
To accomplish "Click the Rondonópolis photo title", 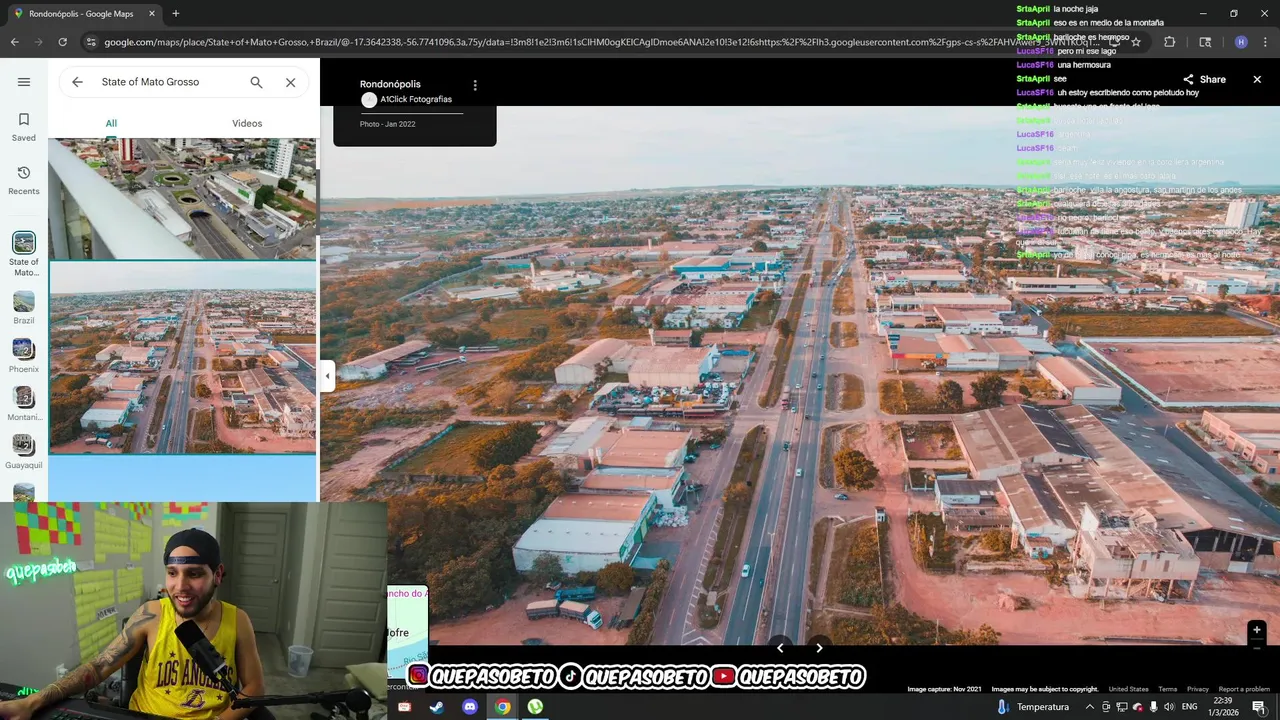I will click(390, 84).
